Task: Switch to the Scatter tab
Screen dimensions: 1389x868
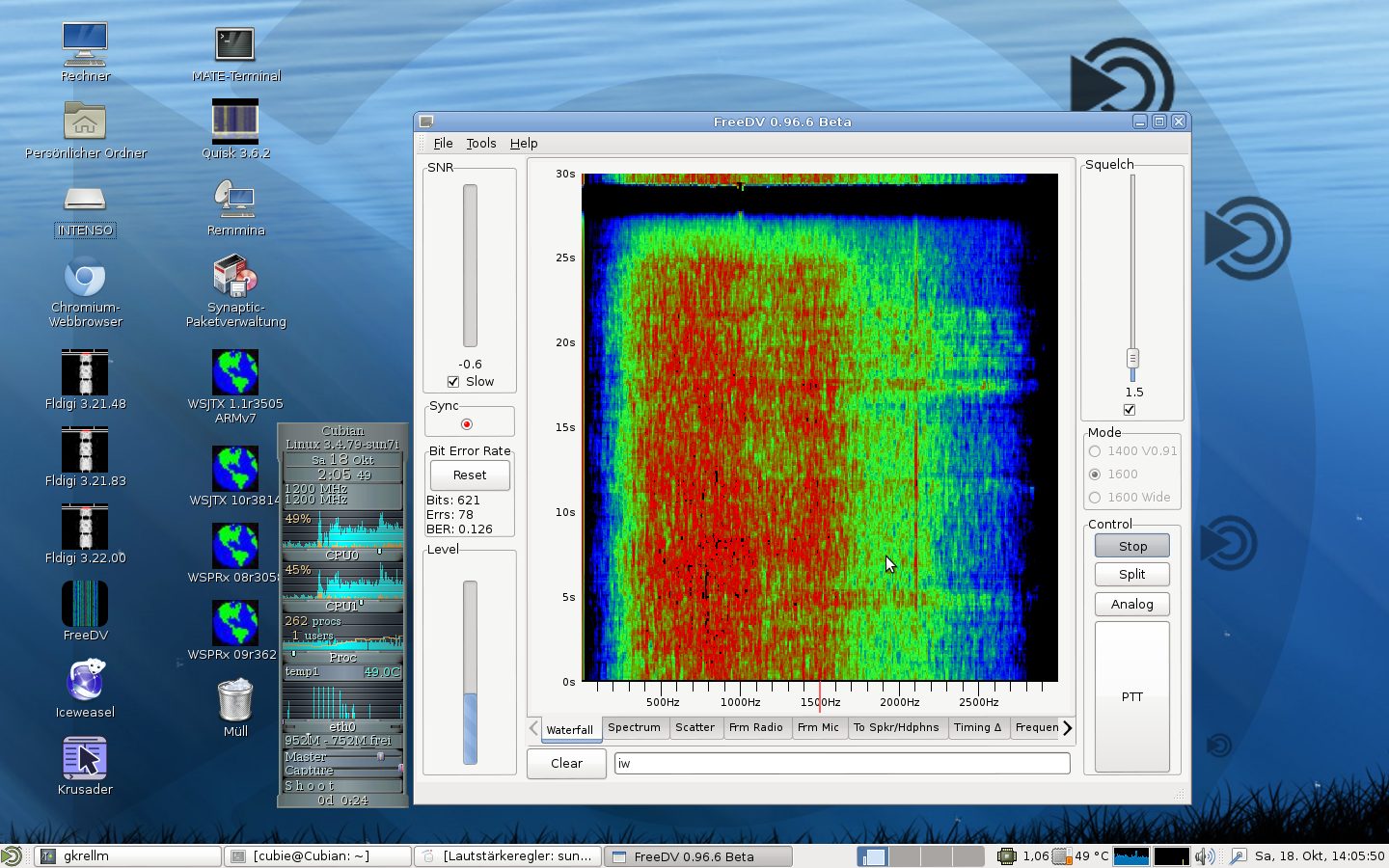Action: [694, 728]
